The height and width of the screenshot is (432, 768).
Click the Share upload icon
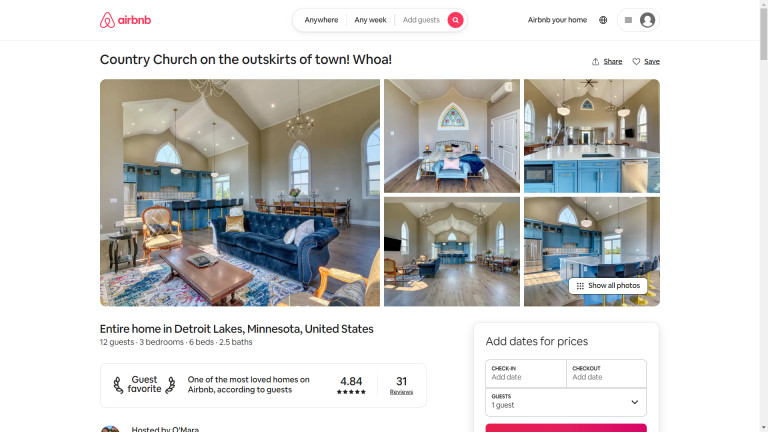click(x=595, y=61)
